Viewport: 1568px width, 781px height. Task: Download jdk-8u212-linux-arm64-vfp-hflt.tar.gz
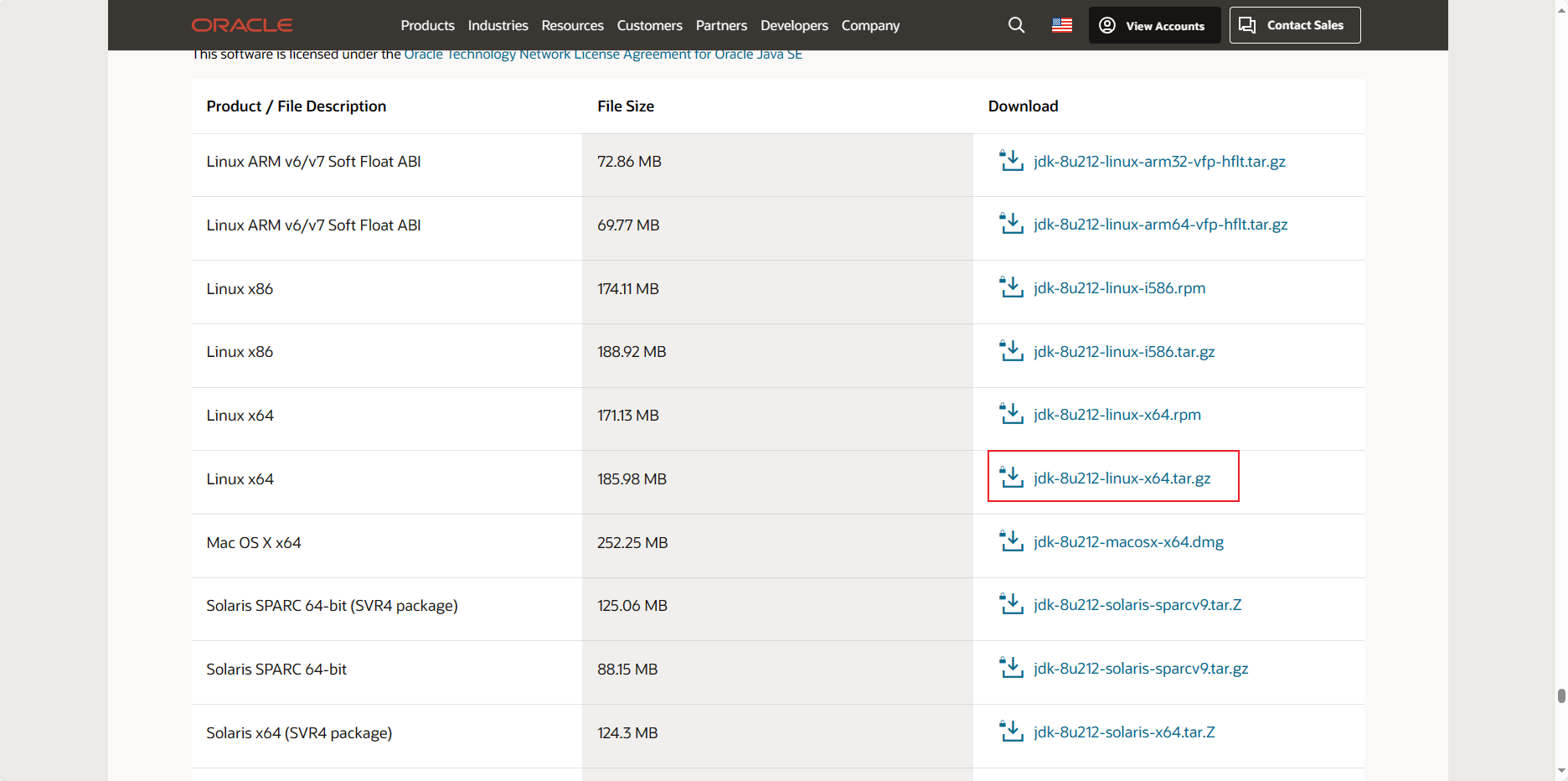coord(1160,224)
